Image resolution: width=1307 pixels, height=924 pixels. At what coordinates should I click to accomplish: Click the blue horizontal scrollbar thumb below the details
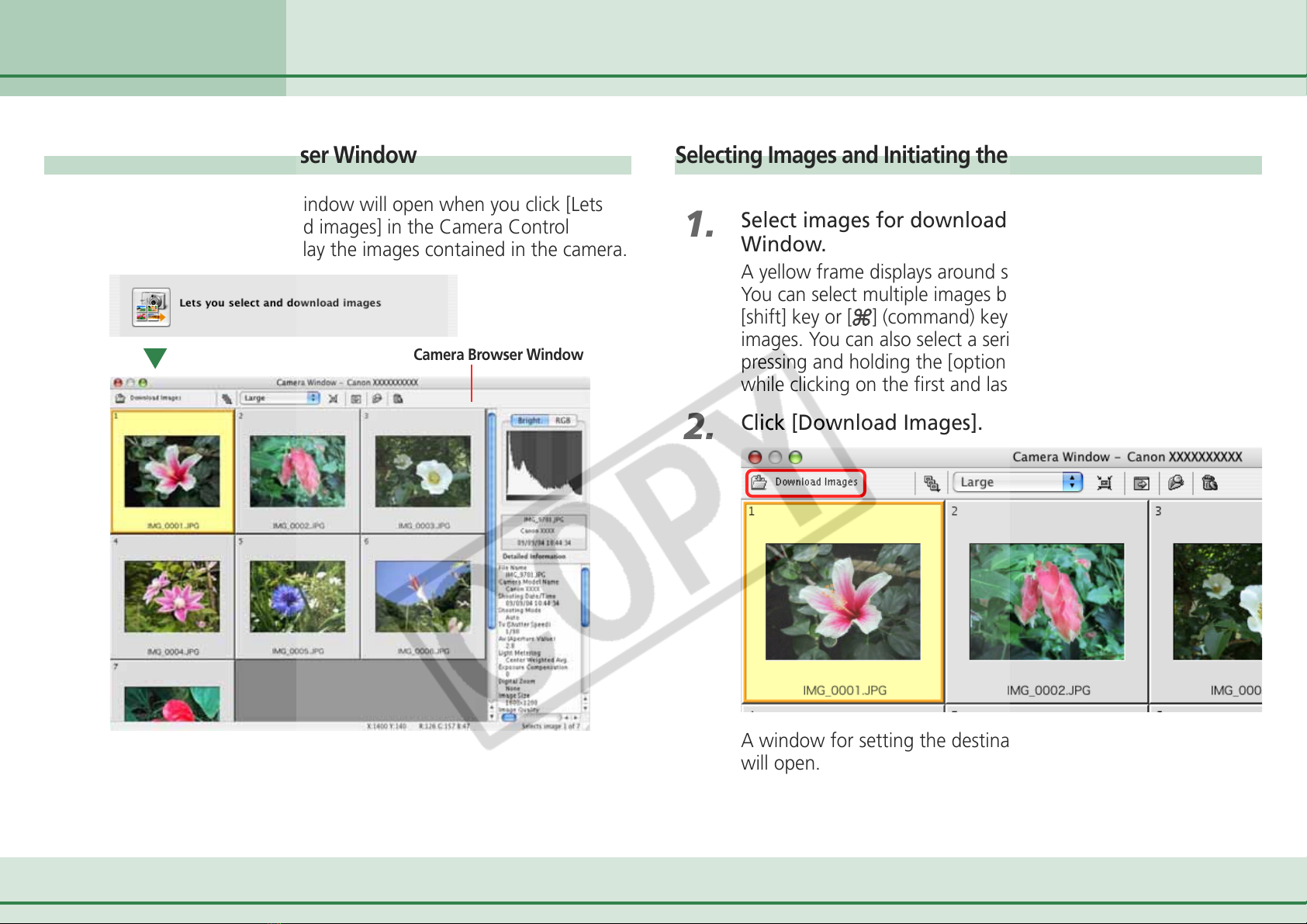click(x=510, y=718)
